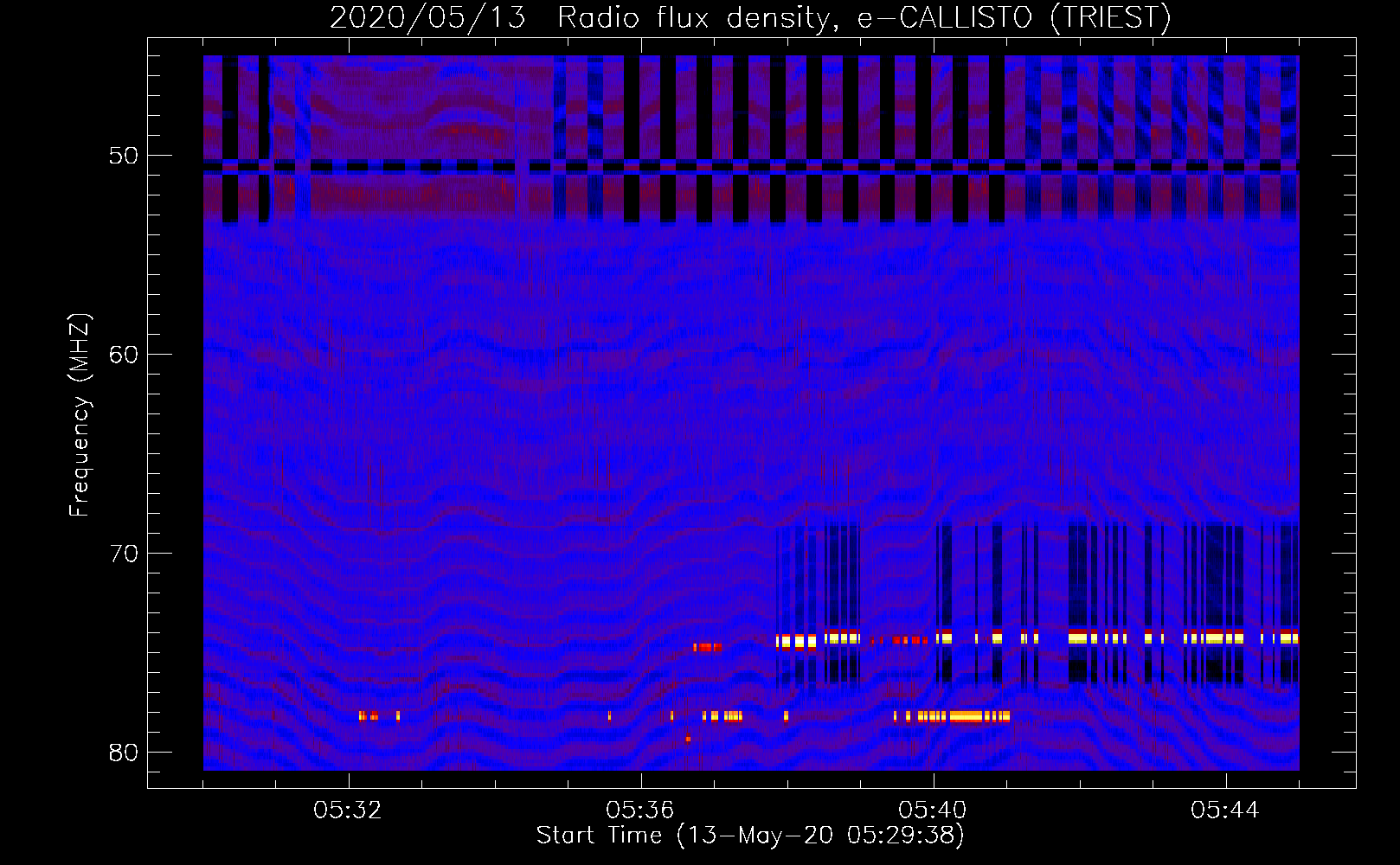Screen dimensions: 1400x865
Task: Click the 05:40 time tick label
Action: pyautogui.click(x=933, y=811)
